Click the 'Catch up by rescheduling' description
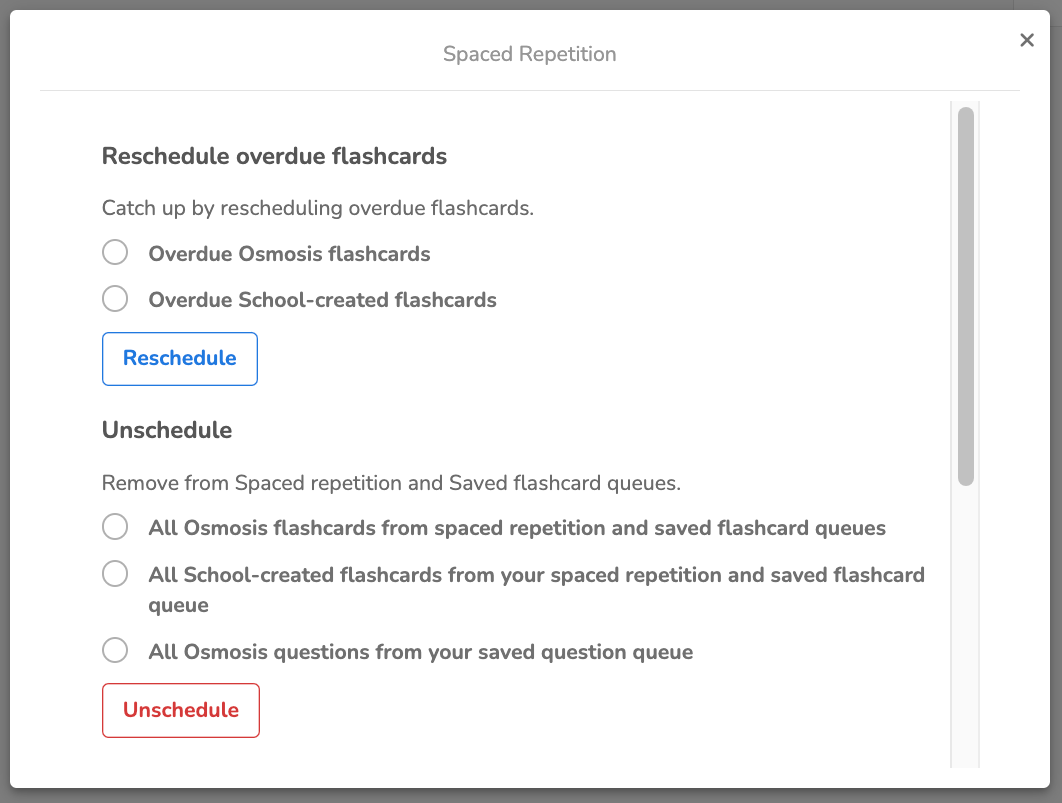1062x803 pixels. [x=317, y=208]
